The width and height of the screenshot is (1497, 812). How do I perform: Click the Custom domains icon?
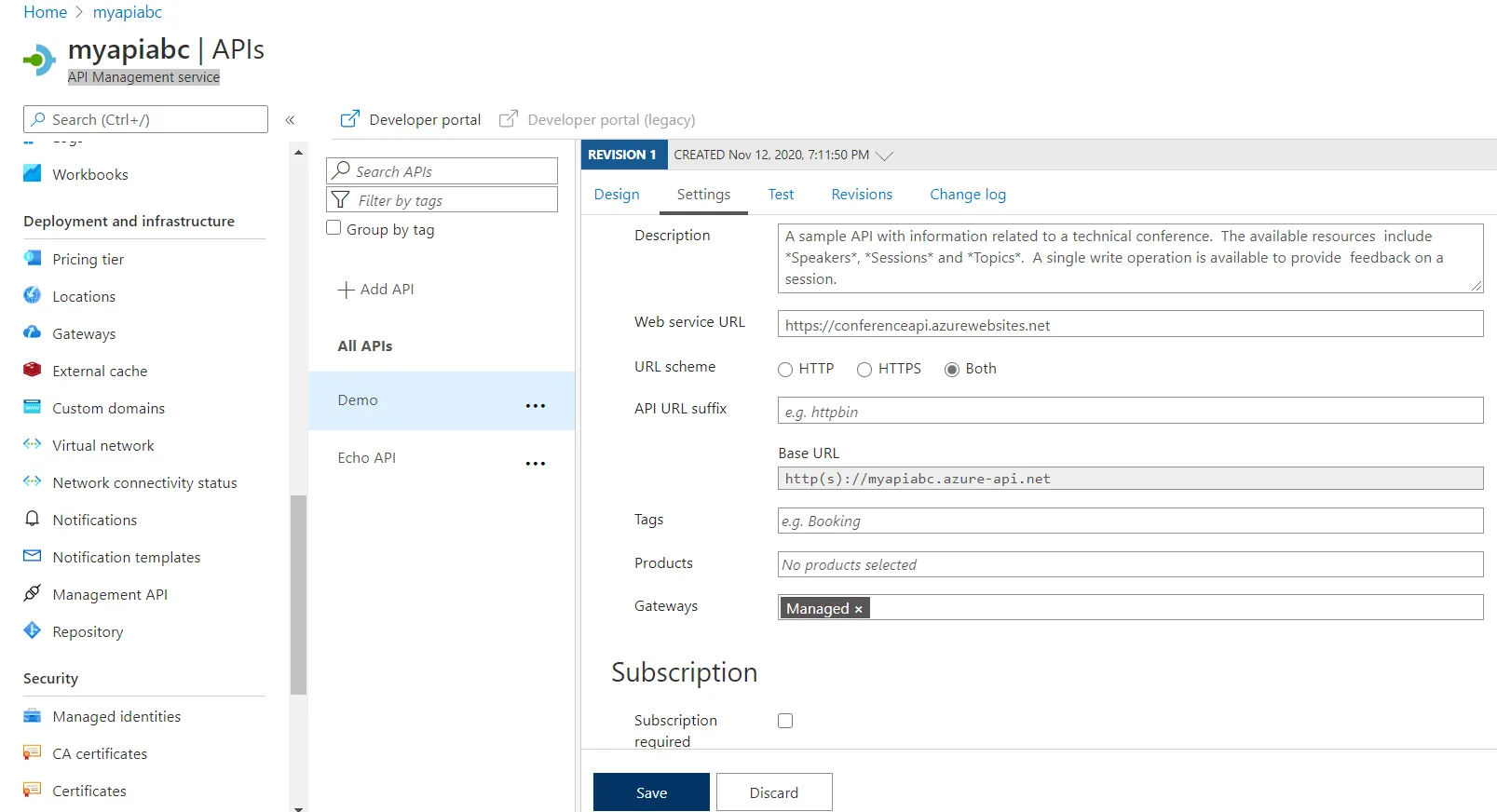pyautogui.click(x=33, y=407)
